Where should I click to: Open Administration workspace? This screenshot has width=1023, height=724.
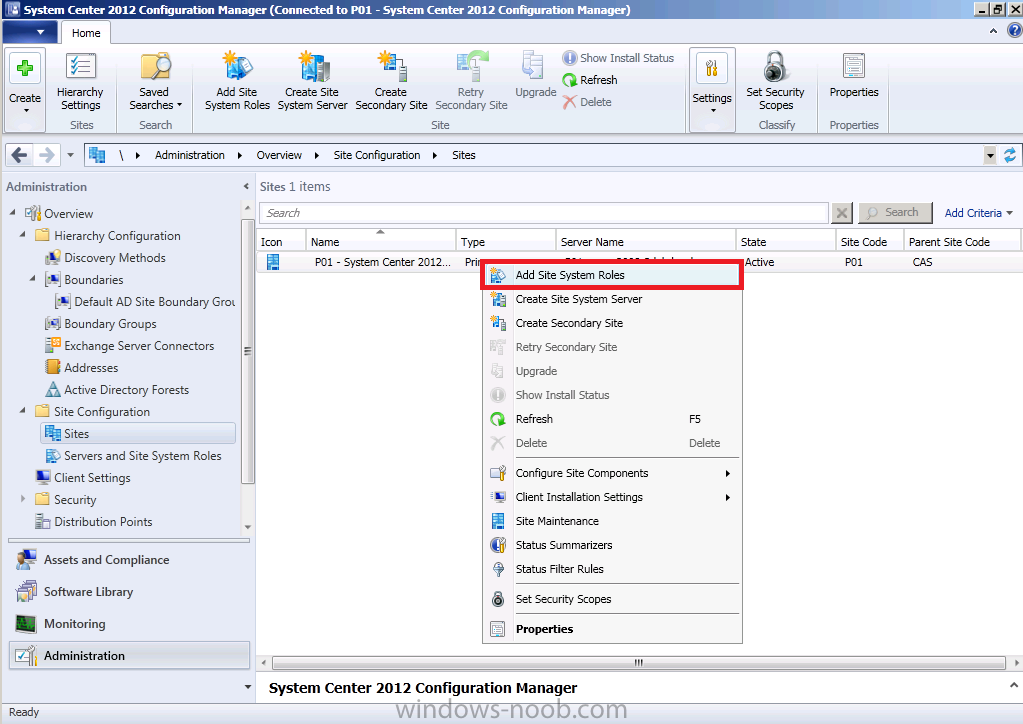pos(129,656)
